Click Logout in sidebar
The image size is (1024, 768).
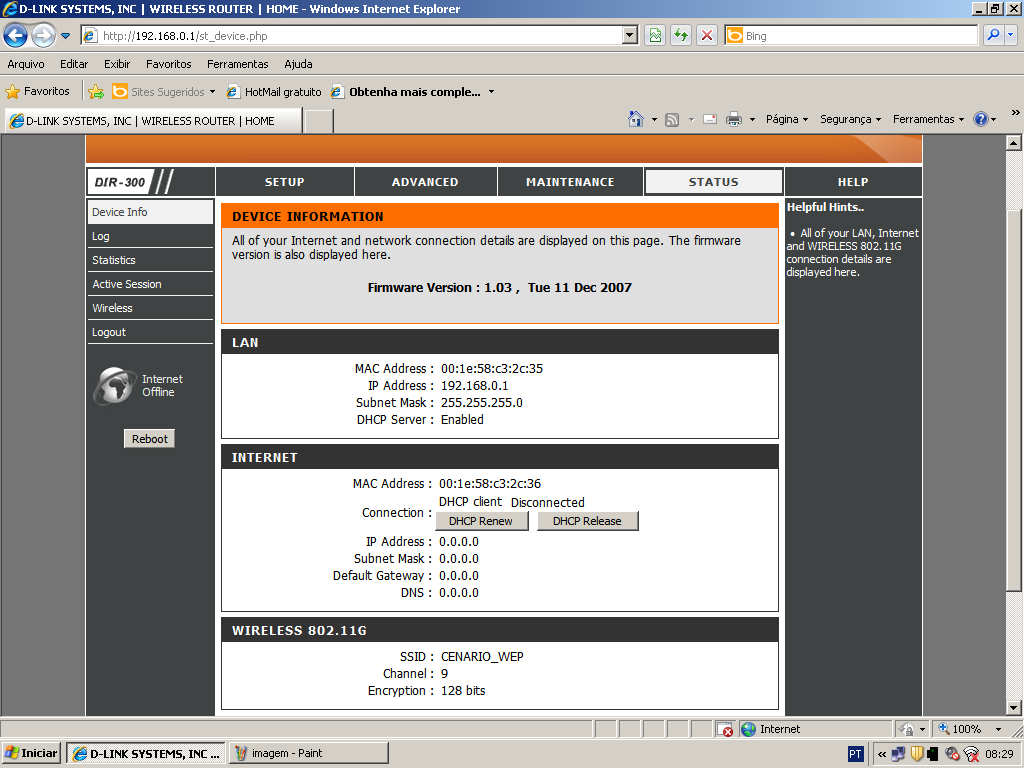click(150, 332)
